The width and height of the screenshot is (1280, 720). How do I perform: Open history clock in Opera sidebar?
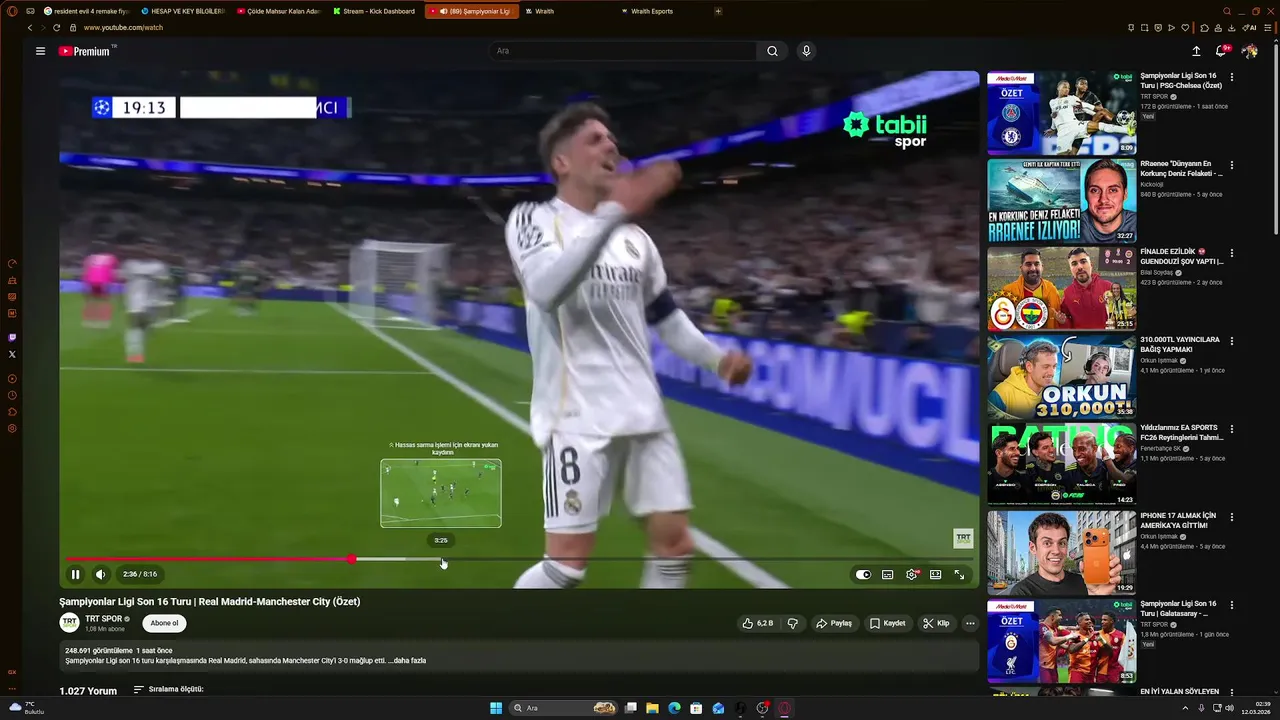click(12, 395)
